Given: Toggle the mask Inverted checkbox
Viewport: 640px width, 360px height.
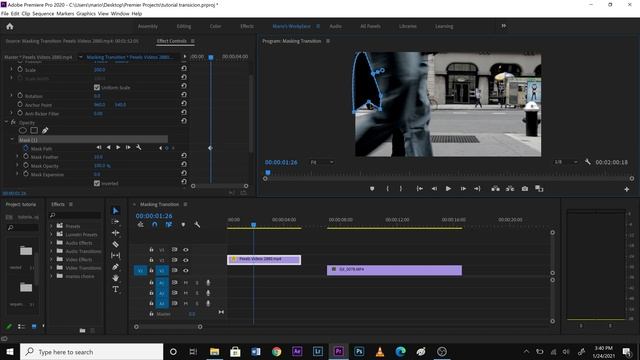Looking at the screenshot, I should (x=97, y=183).
